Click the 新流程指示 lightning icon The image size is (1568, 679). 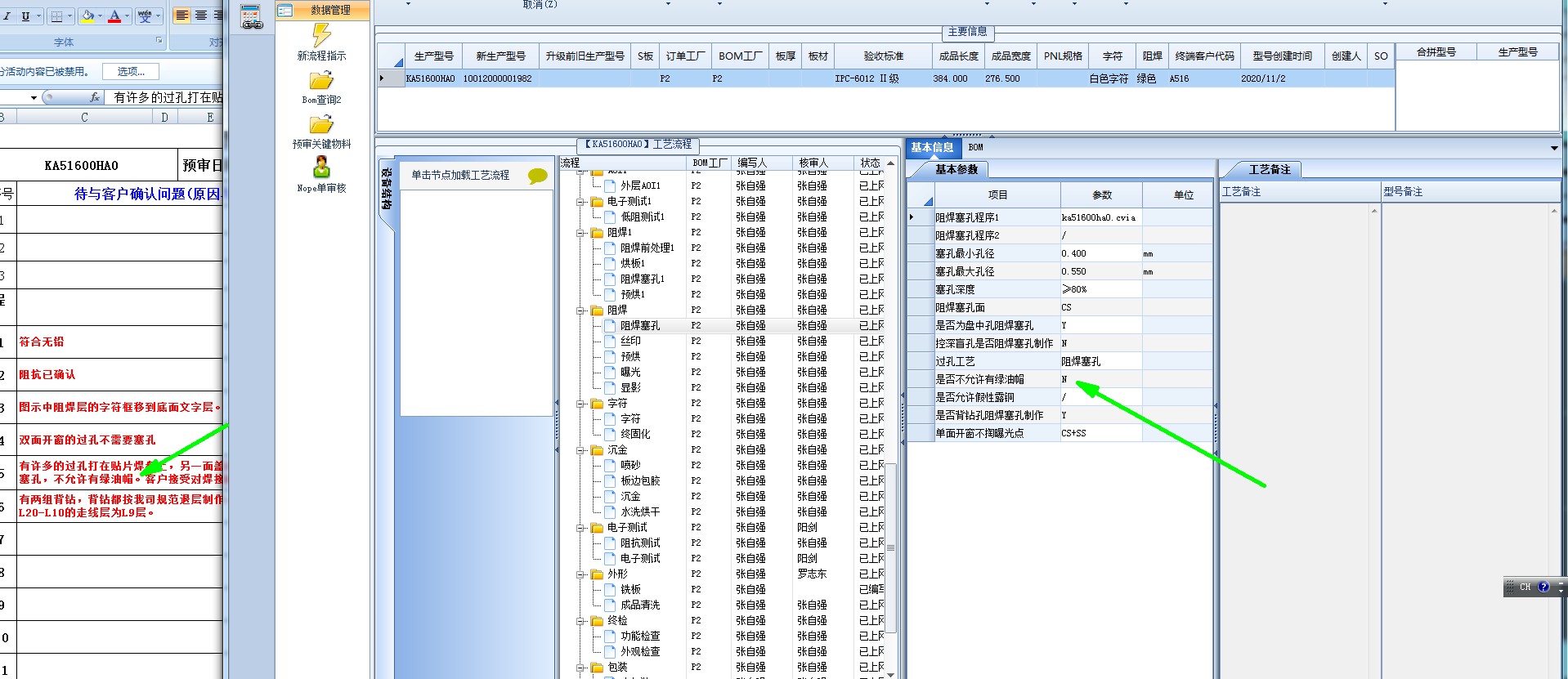(321, 34)
